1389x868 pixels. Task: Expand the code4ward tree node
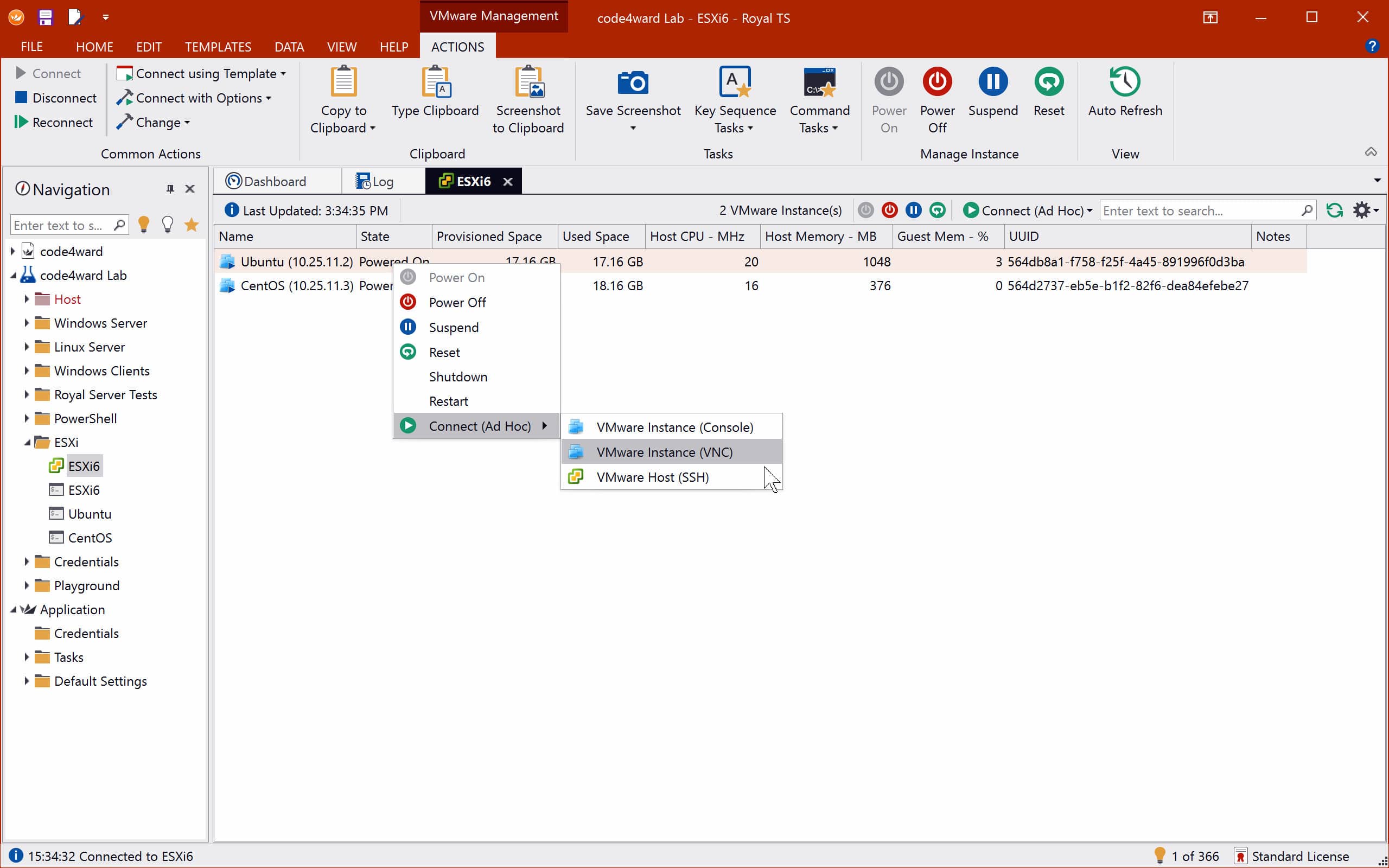point(12,251)
